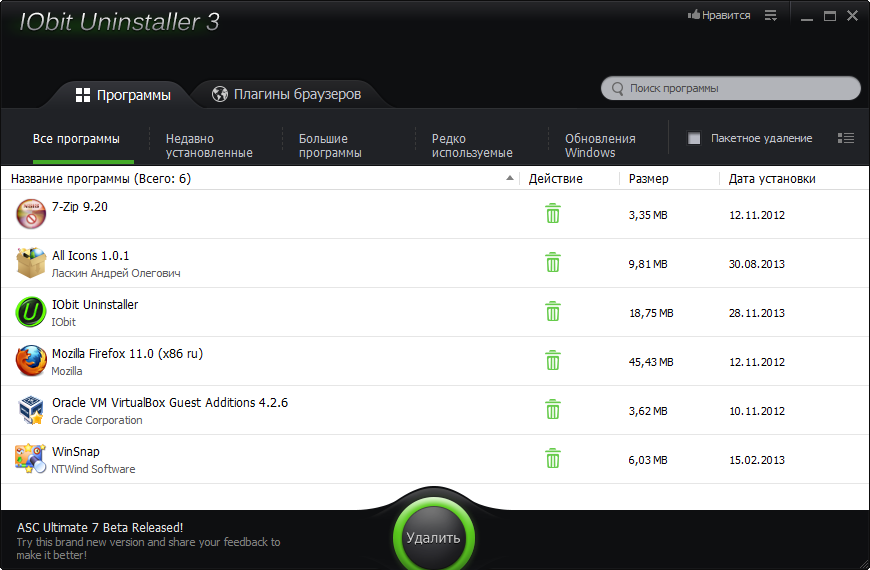Select the 7-Zip program icon
Viewport: 870px width, 570px height.
click(31, 214)
